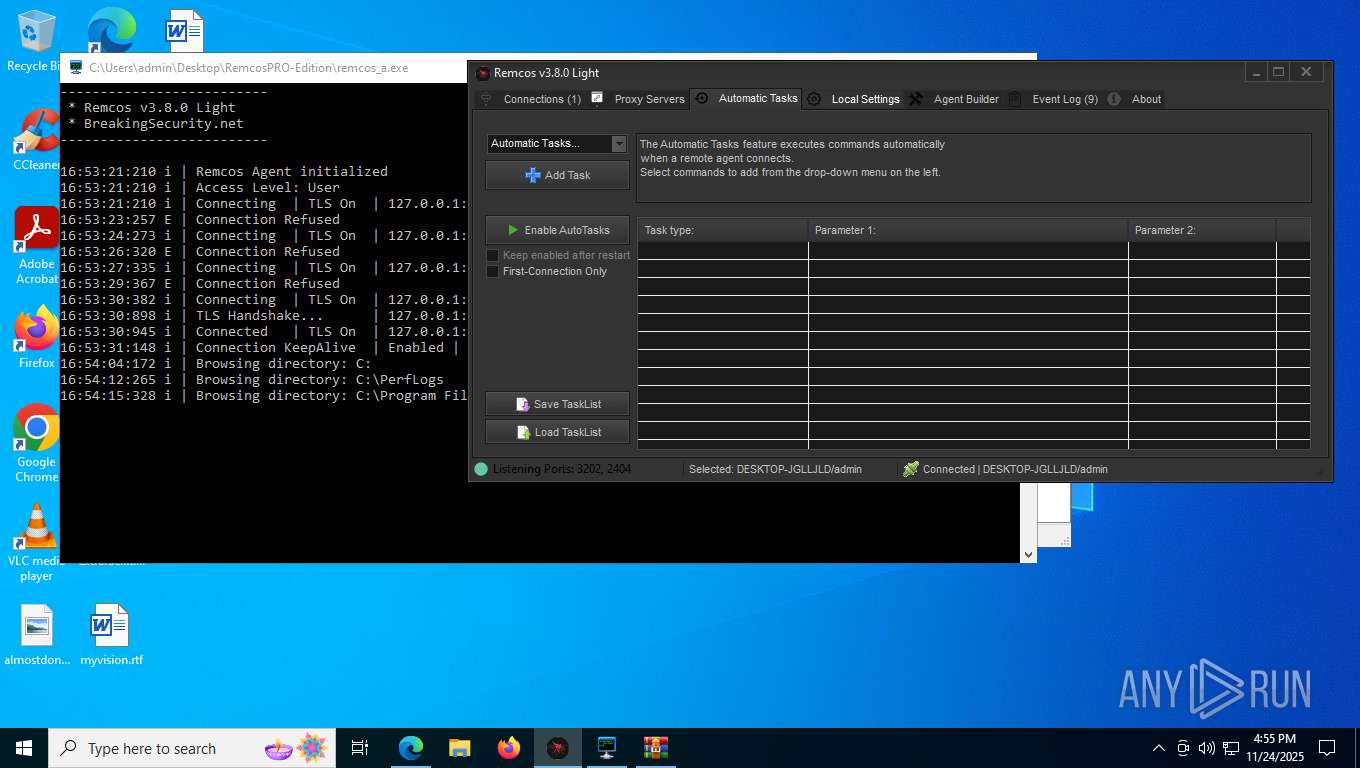Open File Explorer from the taskbar
This screenshot has width=1360, height=768.
tap(460, 748)
